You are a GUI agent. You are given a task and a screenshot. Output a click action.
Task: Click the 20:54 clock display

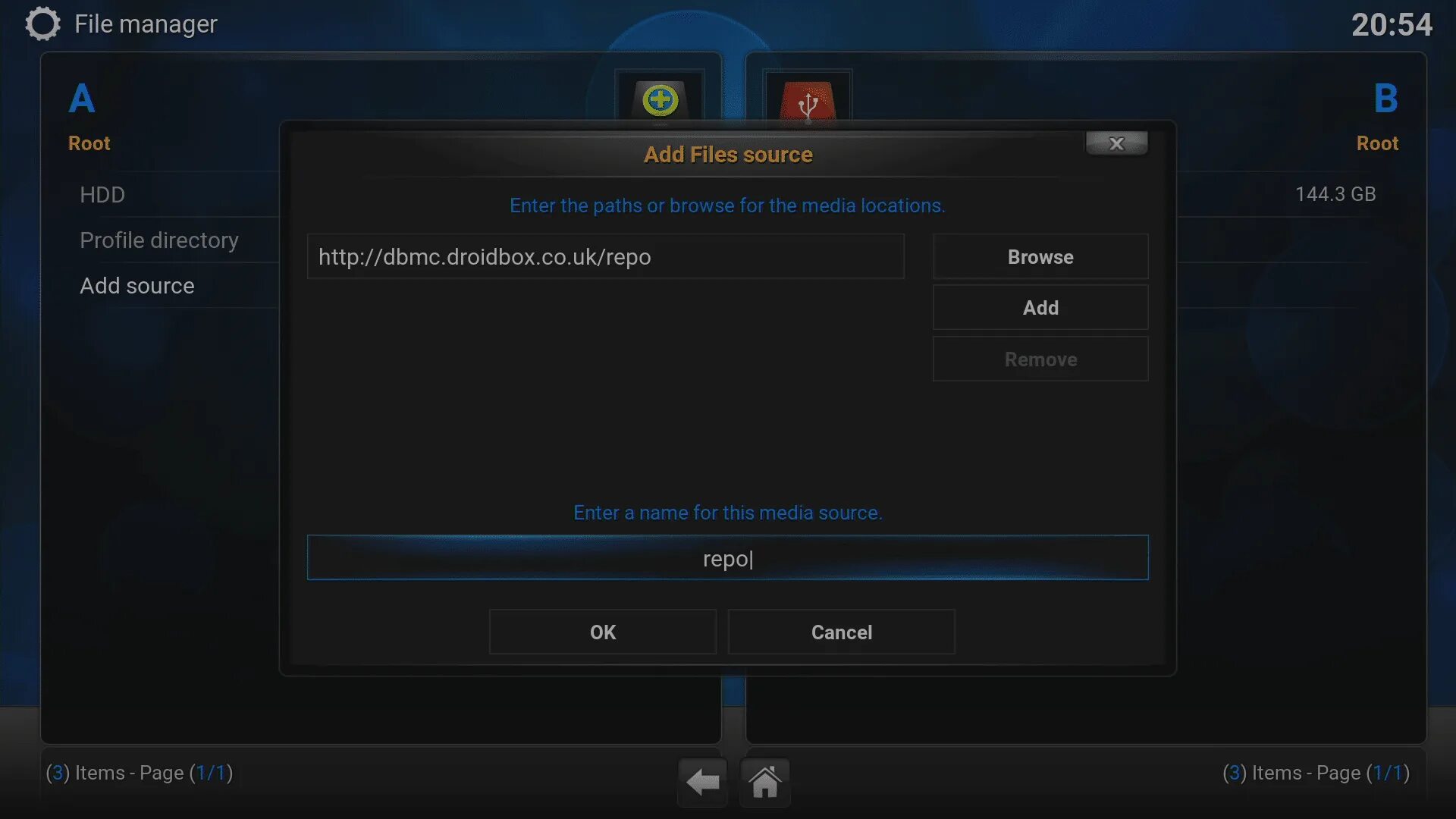(x=1392, y=25)
